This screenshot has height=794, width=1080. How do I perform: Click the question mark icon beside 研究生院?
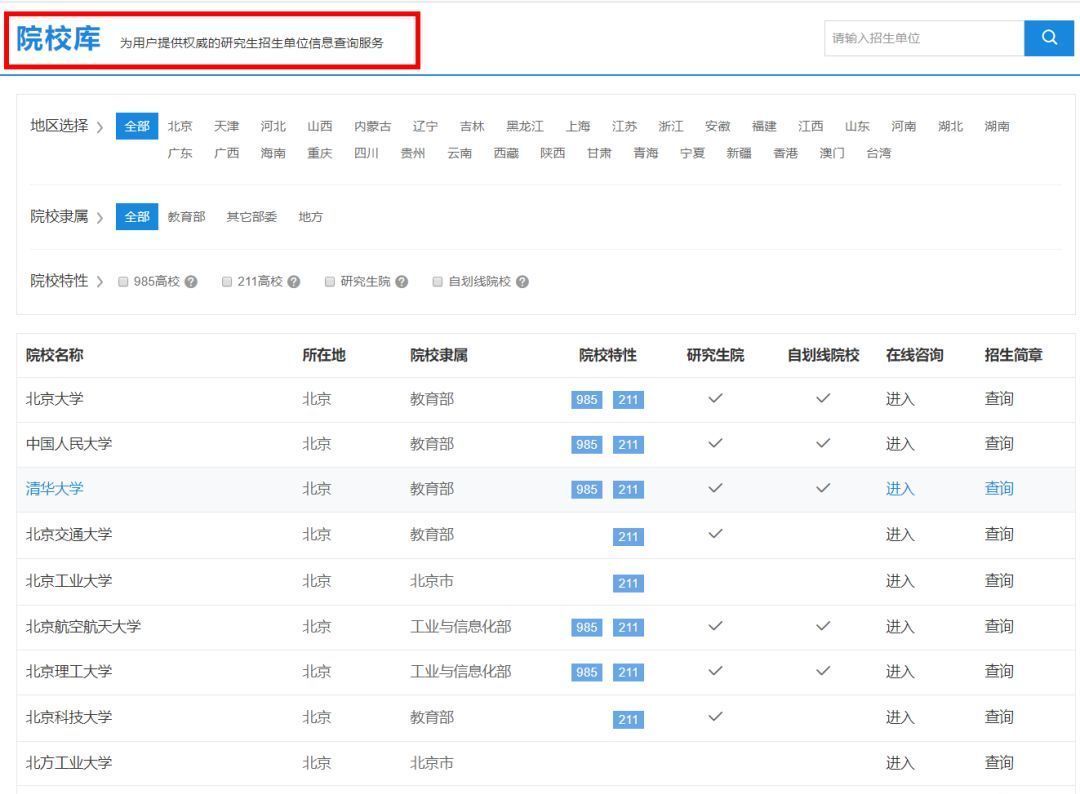402,281
